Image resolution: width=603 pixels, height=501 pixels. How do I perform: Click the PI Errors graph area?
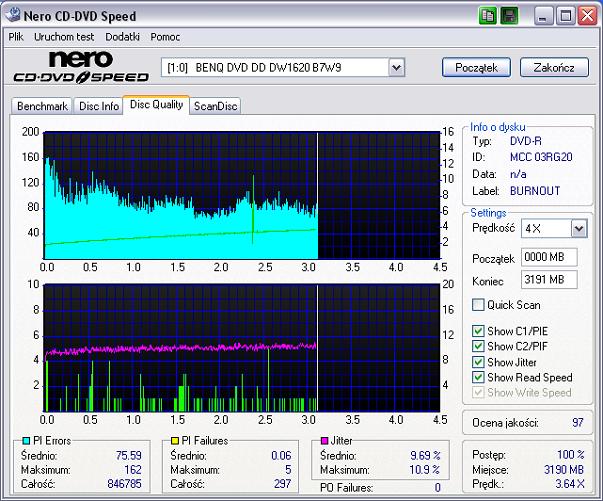point(242,195)
